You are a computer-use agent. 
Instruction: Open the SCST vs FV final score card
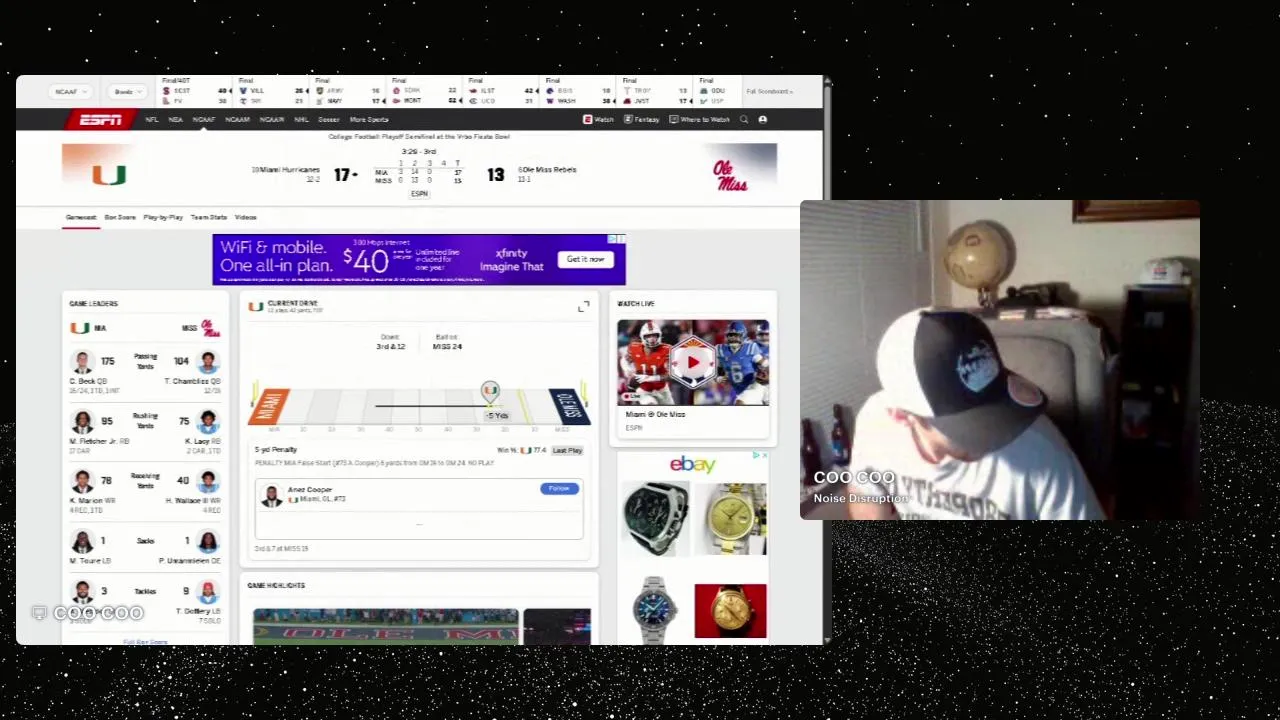click(x=196, y=92)
